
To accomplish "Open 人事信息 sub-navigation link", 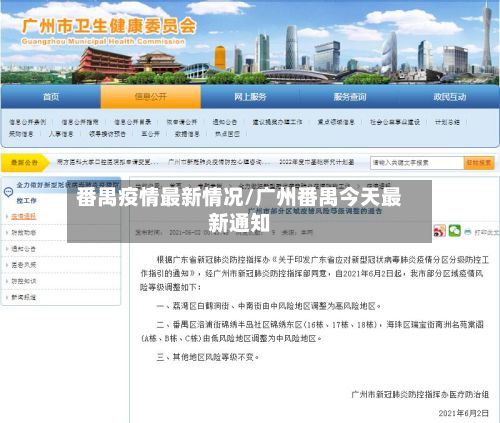I will (61, 134).
